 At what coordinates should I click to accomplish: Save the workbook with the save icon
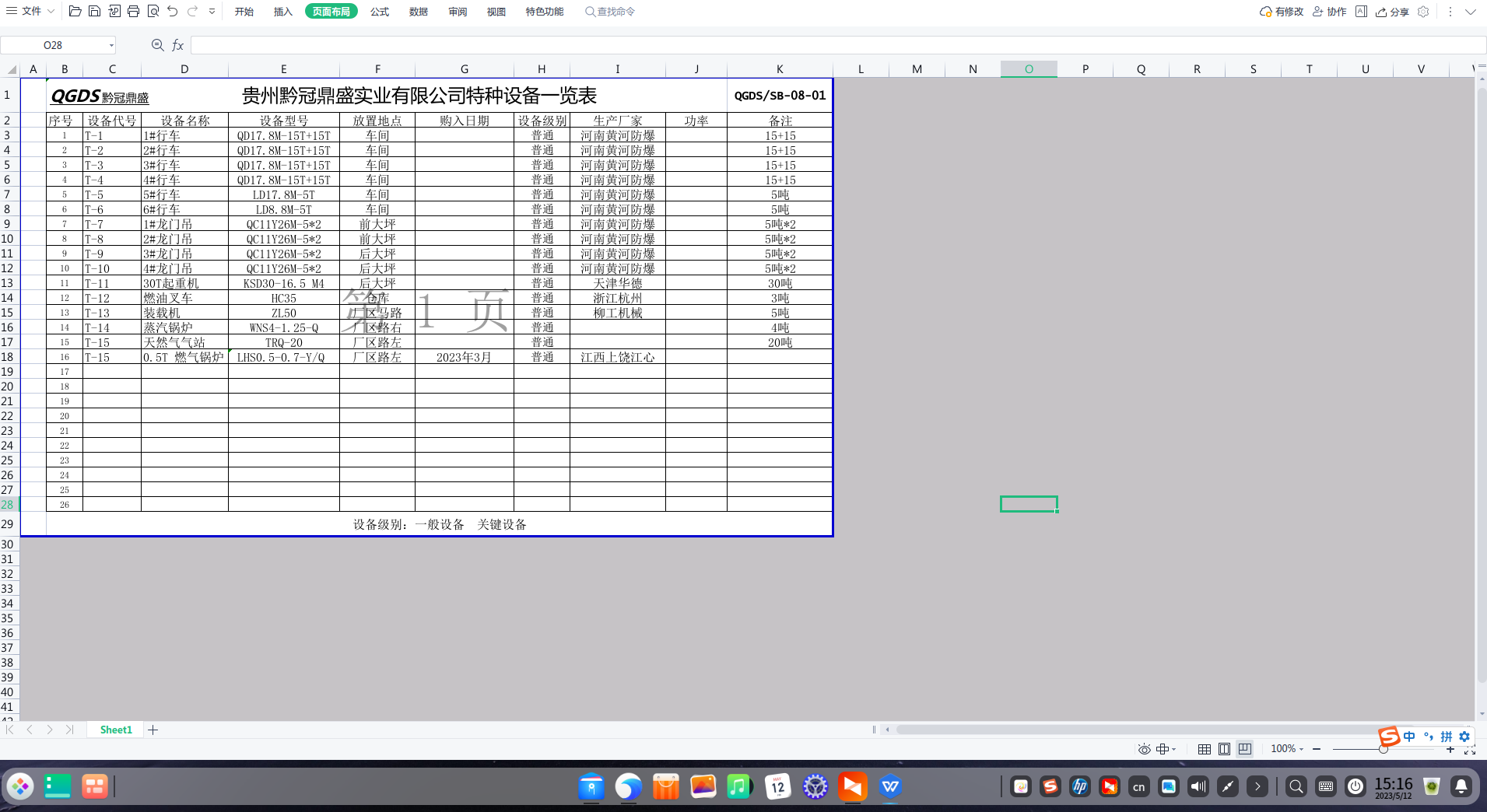[94, 11]
